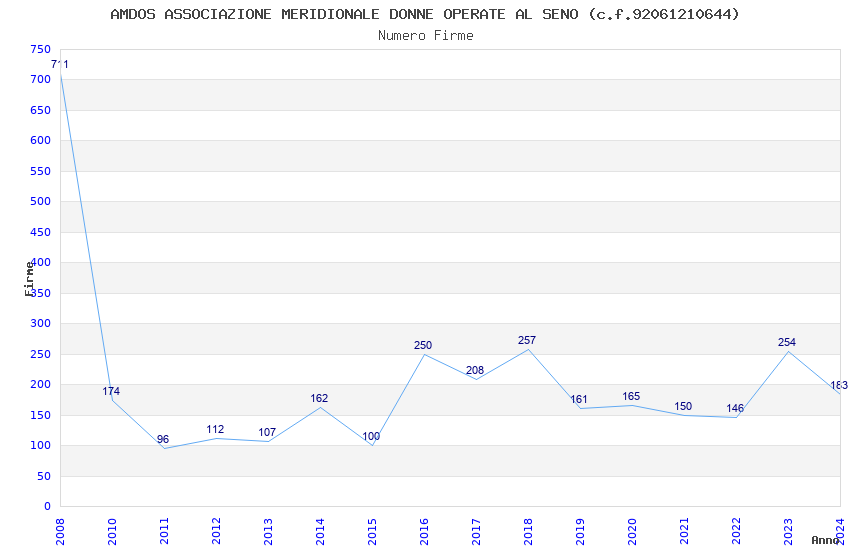The image size is (850, 550).
Task: Click y-axis tick label 0
Action: click(48, 507)
